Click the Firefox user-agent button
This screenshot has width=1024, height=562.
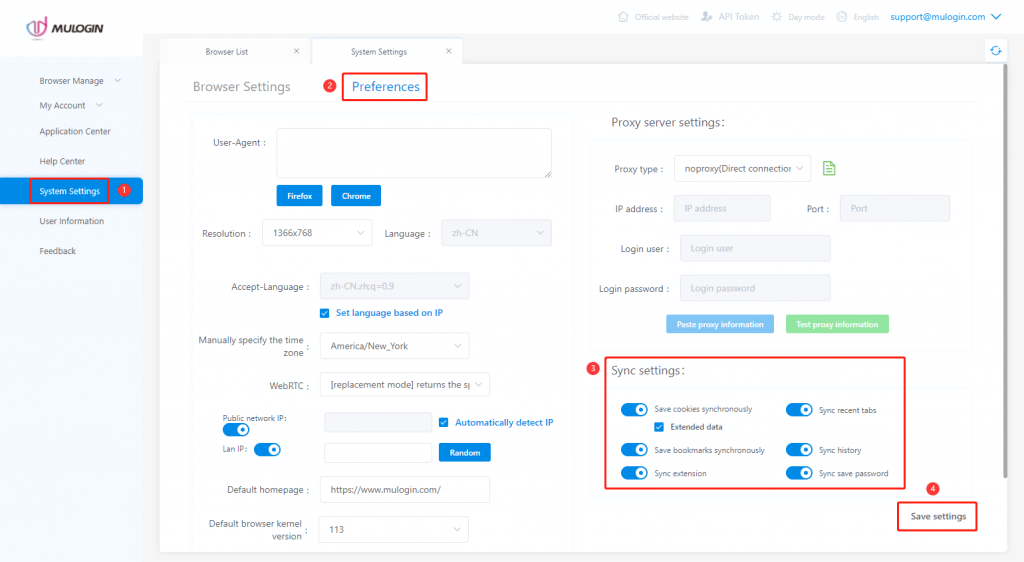tap(299, 196)
